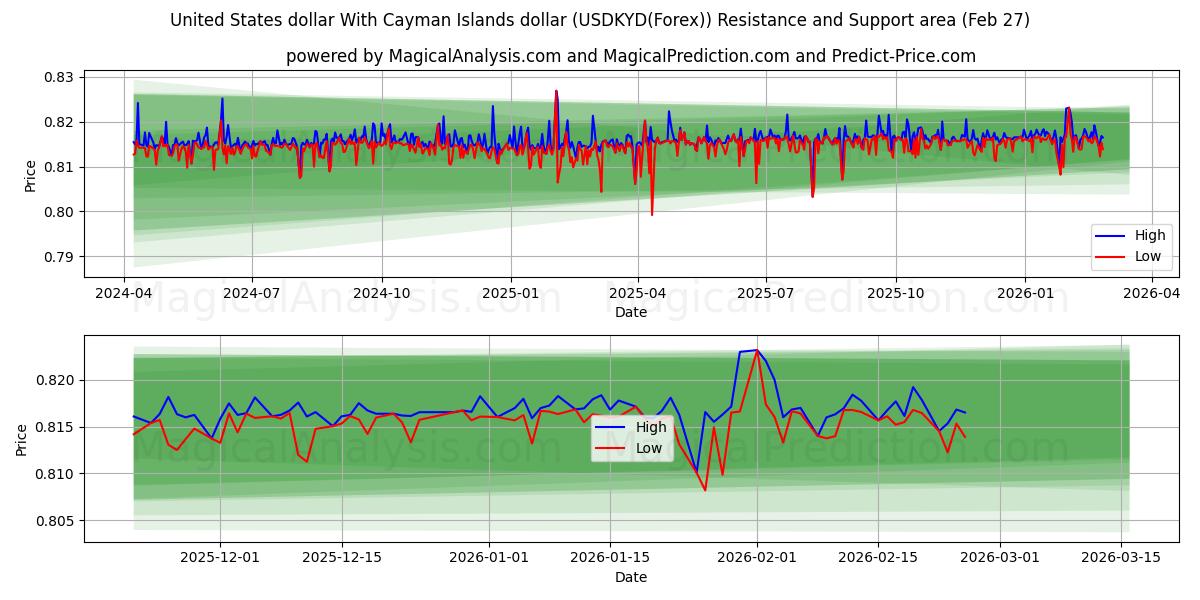Screen dimensions: 1200x600
Task: Click the 2026-02-01 x-axis tick label
Action: tap(757, 558)
